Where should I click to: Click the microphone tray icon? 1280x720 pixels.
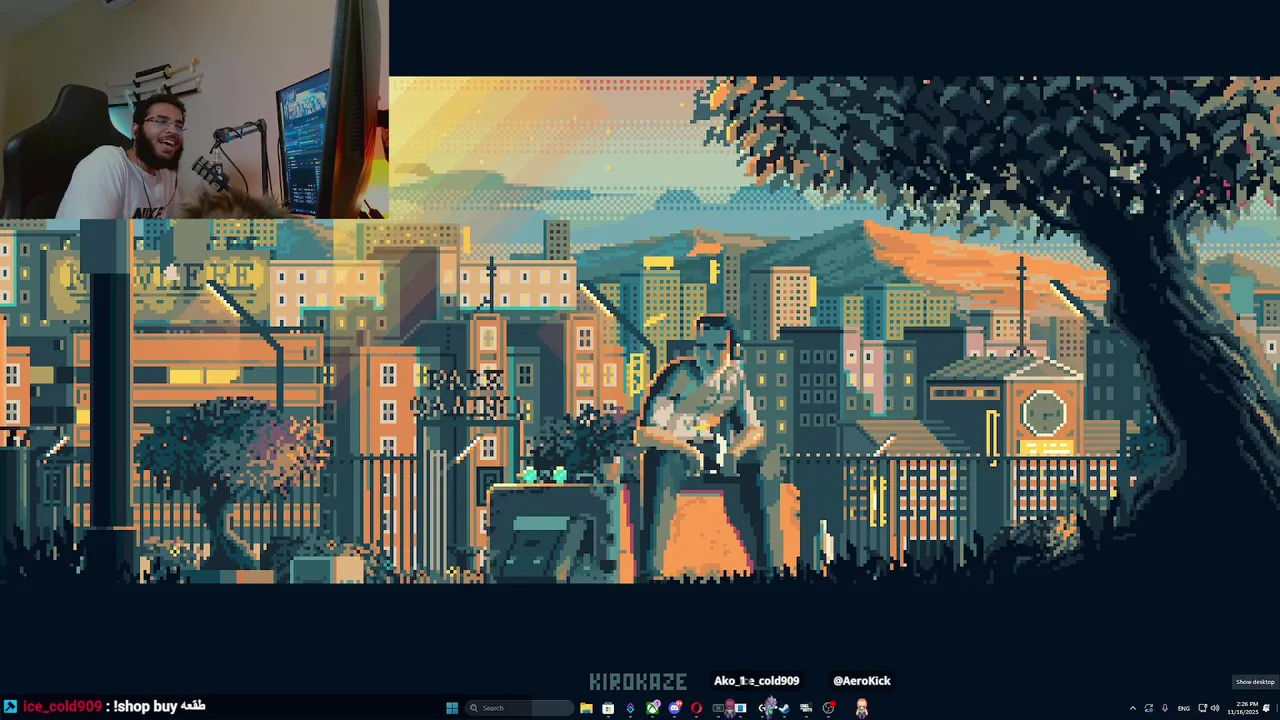[1165, 708]
